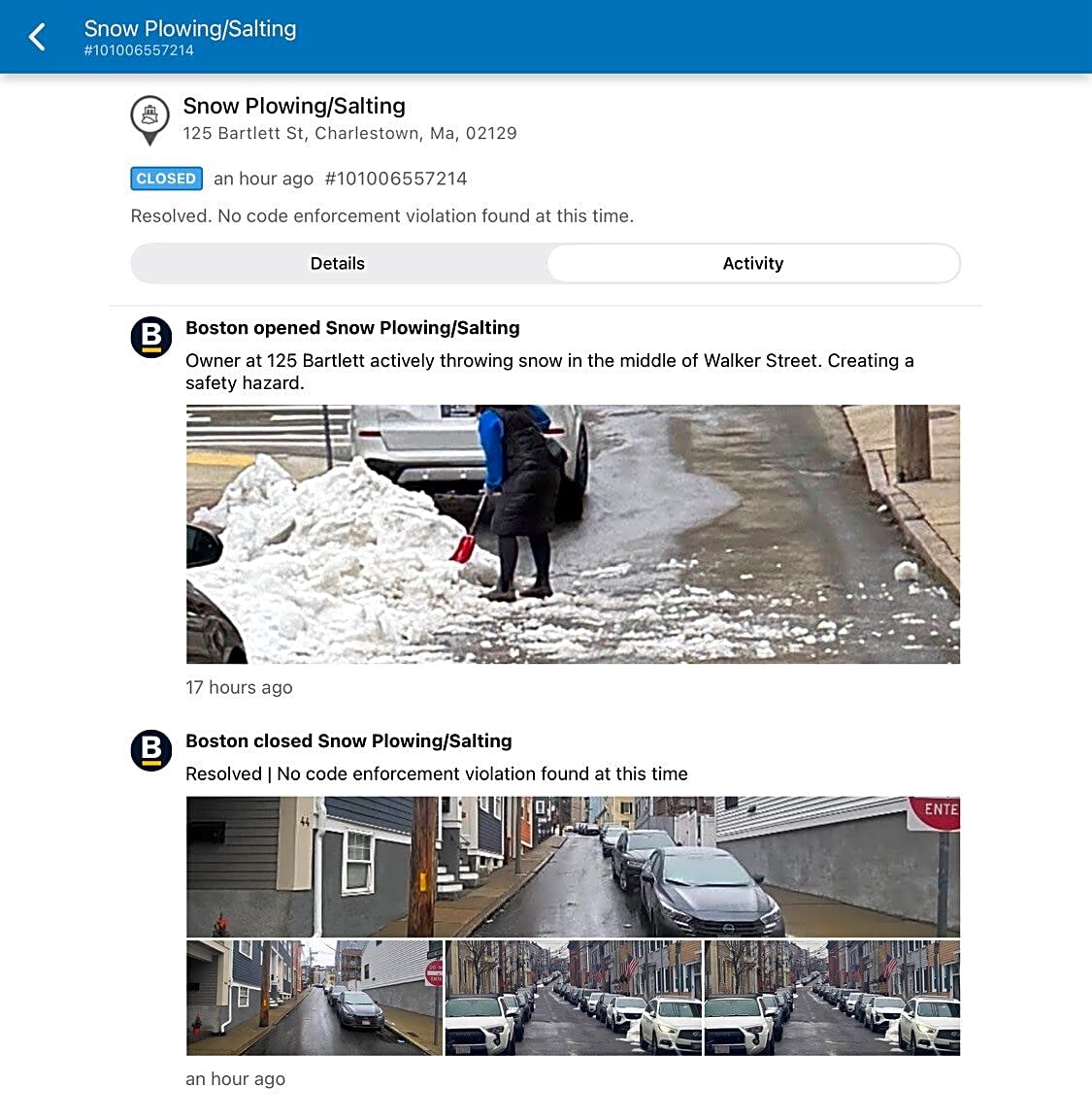Click the back arrow in the header
Image resolution: width=1092 pixels, height=1118 pixels.
tap(37, 36)
